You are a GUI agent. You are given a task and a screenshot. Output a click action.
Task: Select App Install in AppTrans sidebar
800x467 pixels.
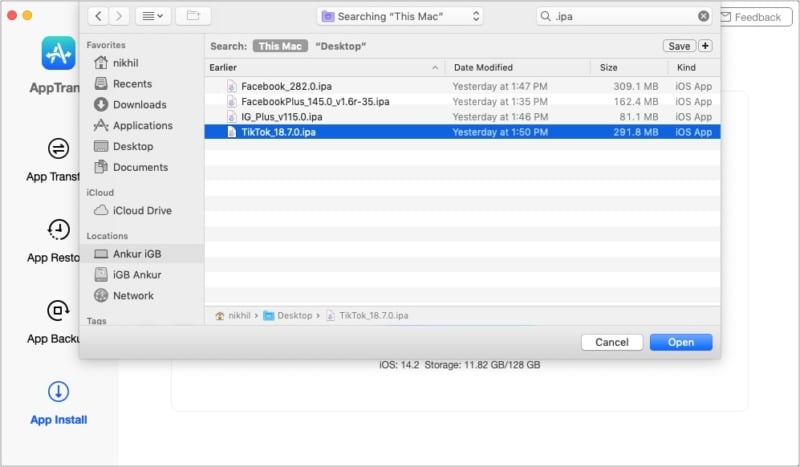pyautogui.click(x=58, y=403)
